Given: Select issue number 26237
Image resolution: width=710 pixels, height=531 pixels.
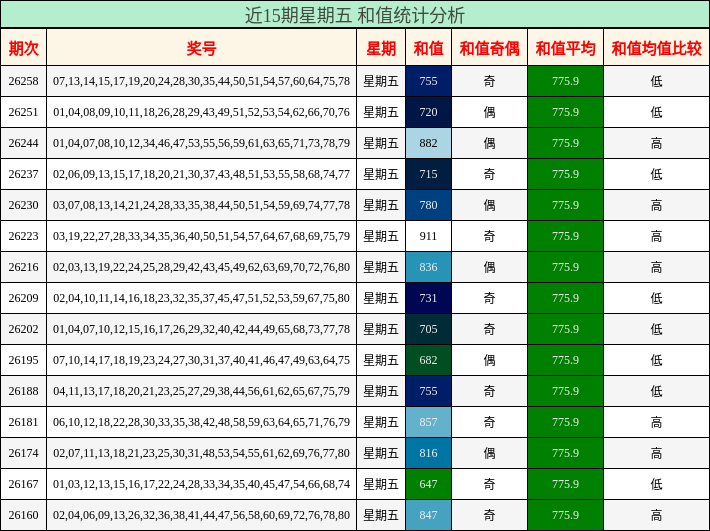Looking at the screenshot, I should [24, 174].
